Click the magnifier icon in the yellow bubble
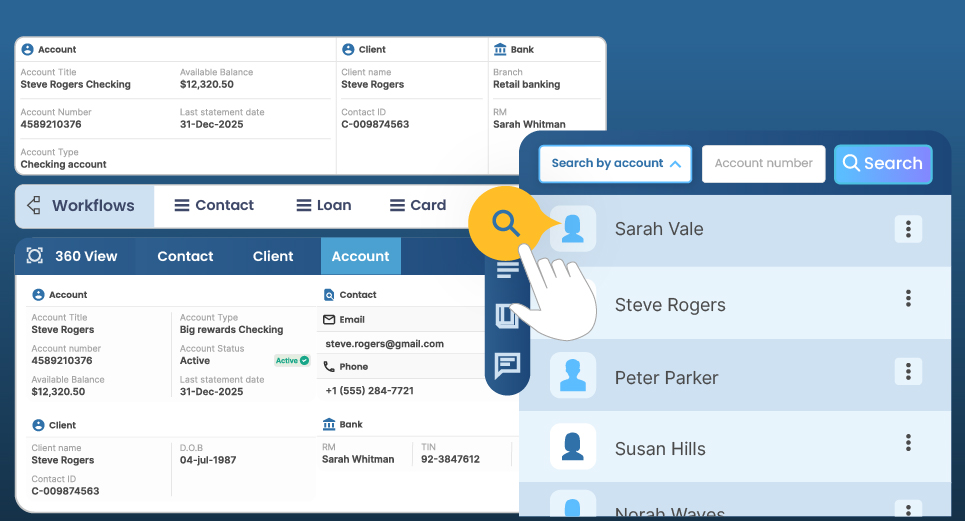Screen dimensions: 965x521 506,223
